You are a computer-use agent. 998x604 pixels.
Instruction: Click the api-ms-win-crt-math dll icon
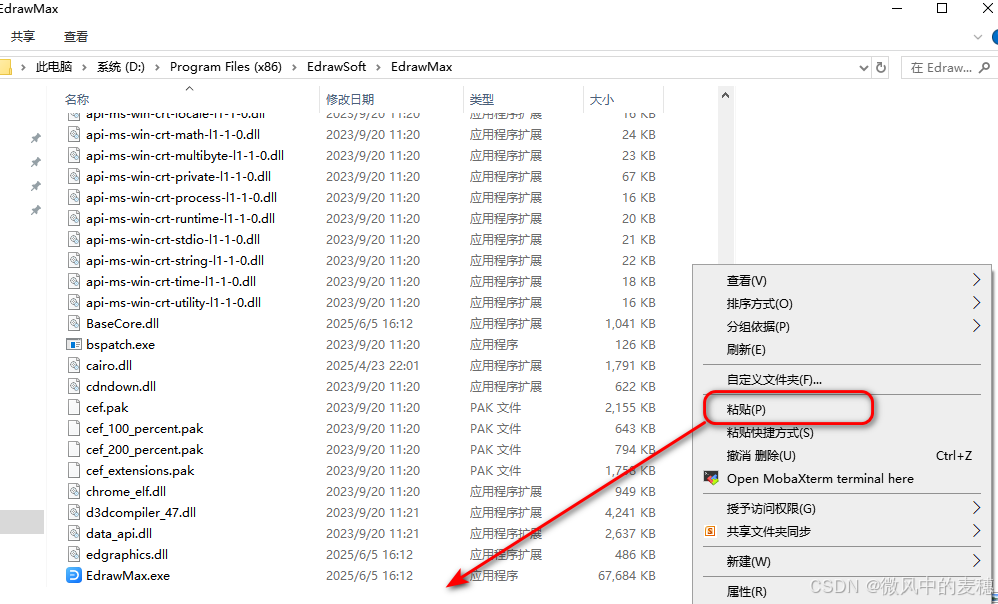click(x=74, y=134)
